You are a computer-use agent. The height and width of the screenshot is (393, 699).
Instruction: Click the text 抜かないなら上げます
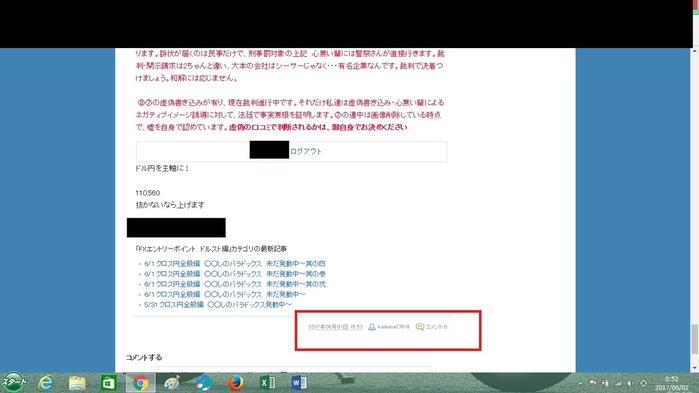click(x=170, y=205)
